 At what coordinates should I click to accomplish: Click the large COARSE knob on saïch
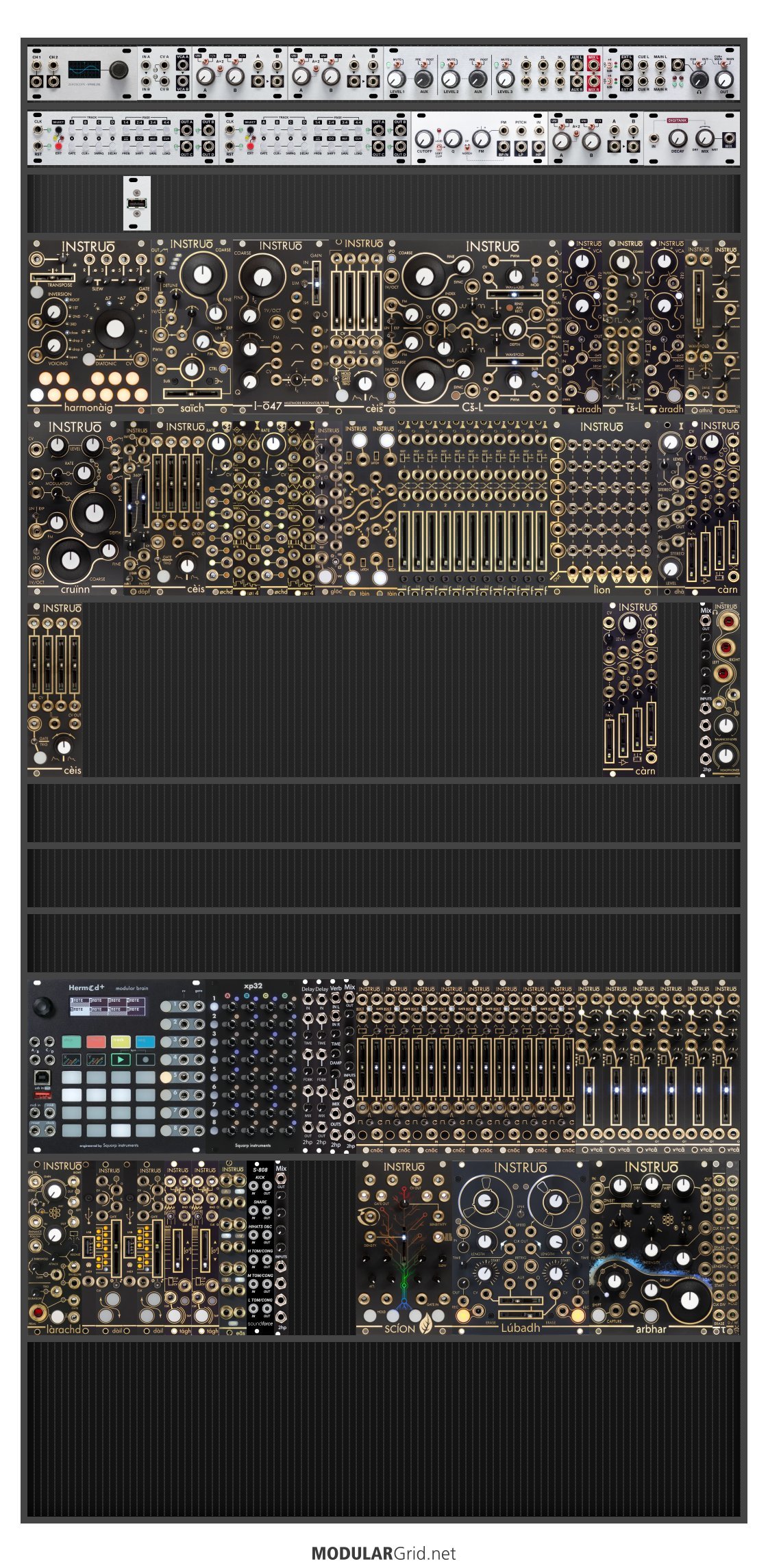(x=203, y=275)
